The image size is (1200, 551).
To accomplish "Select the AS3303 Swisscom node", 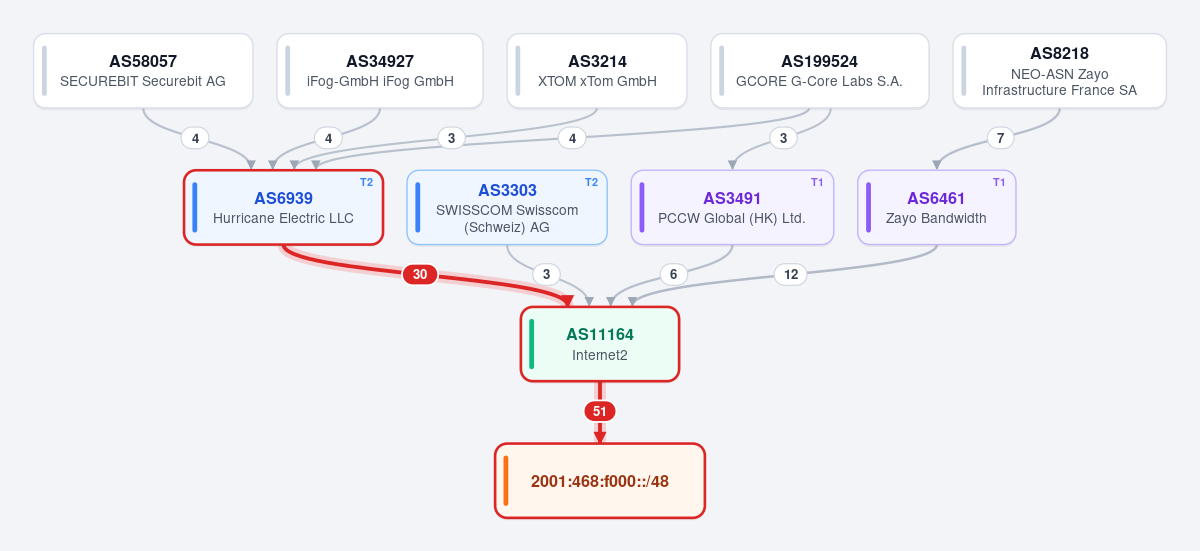I will 507,207.
